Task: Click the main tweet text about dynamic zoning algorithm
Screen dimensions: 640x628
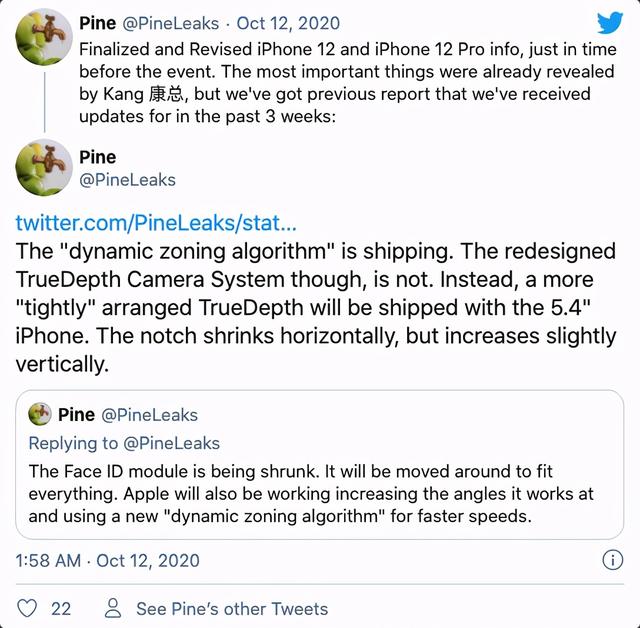Action: click(316, 307)
